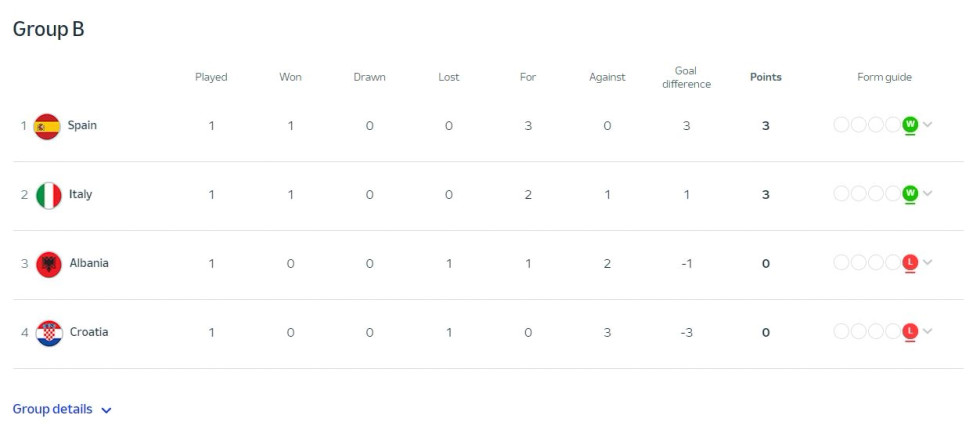Click the Italy flag icon
Screen dimensions: 980x444
[x=49, y=195]
